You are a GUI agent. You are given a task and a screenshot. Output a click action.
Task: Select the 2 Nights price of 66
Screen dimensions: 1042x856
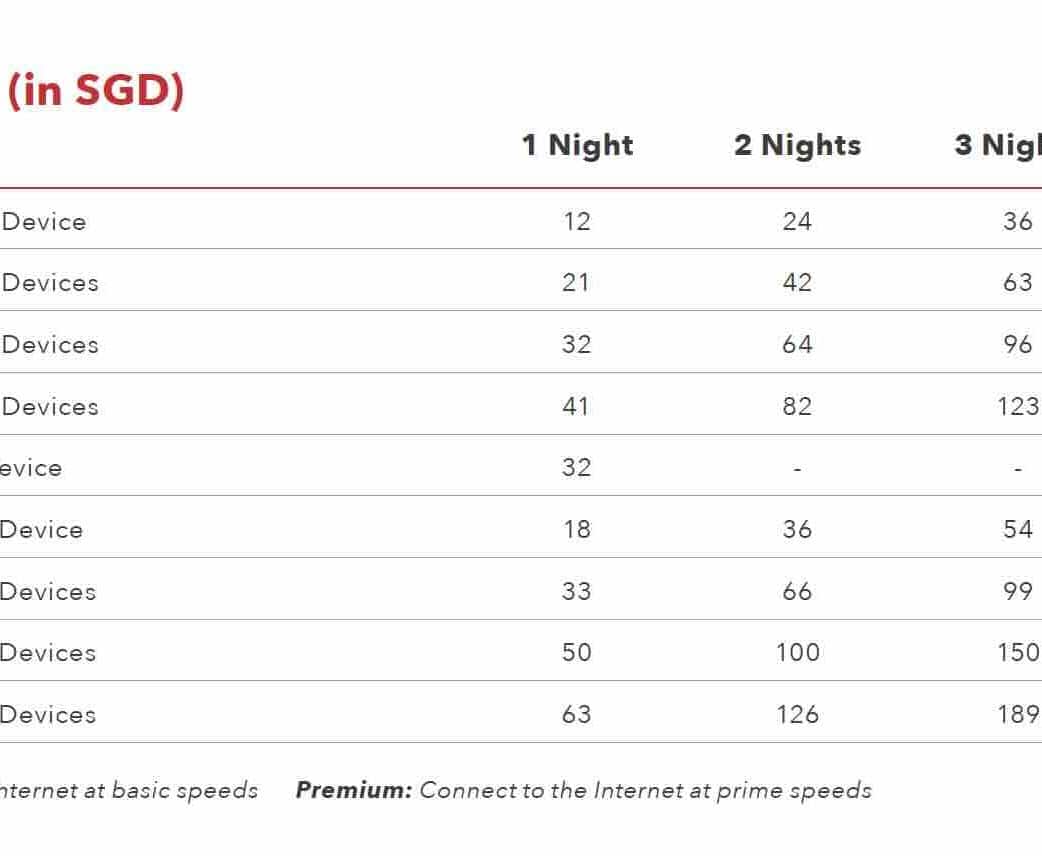coord(797,591)
